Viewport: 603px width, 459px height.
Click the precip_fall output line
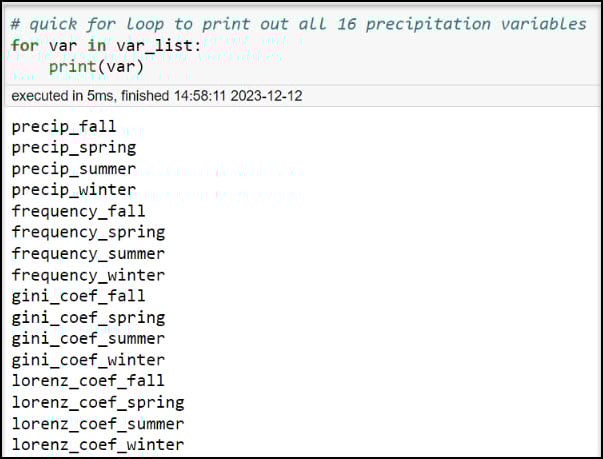[x=64, y=127]
